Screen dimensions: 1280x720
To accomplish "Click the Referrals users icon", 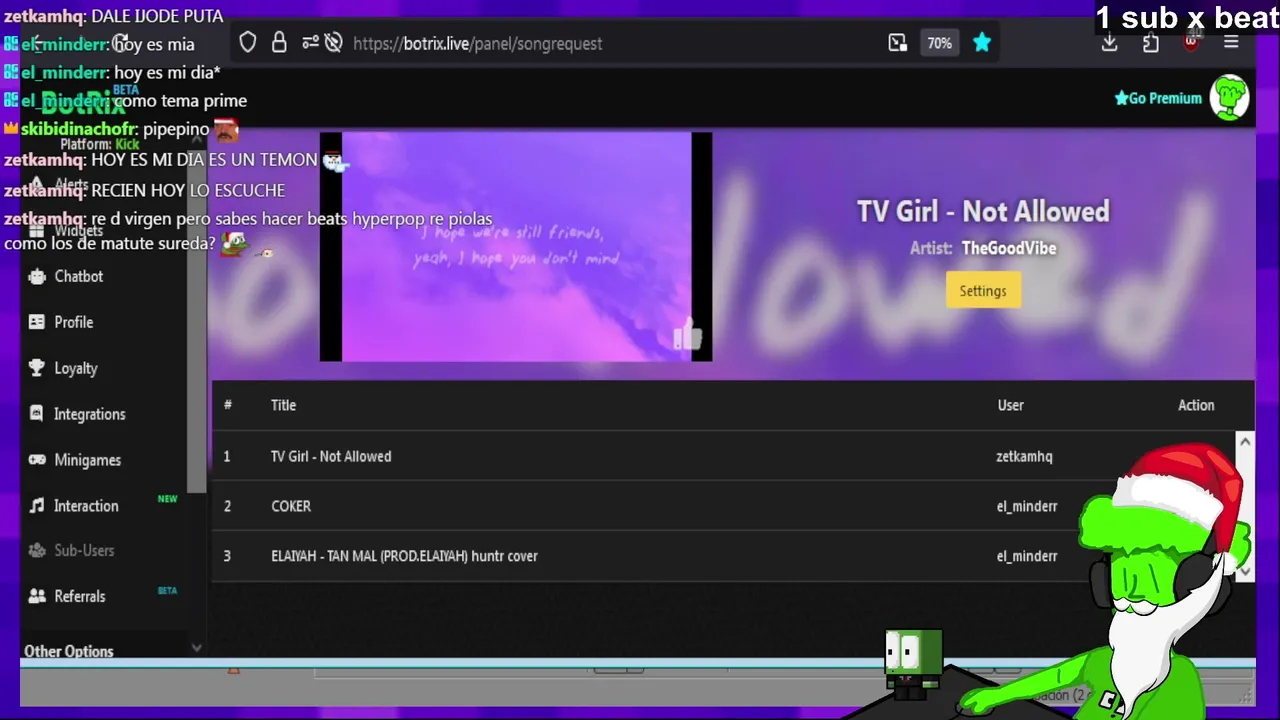I will 37,596.
